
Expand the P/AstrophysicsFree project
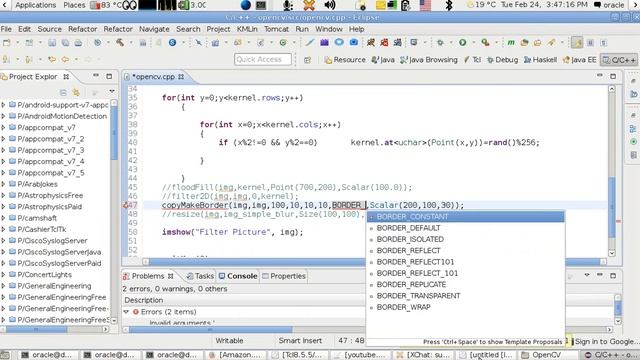click(x=3, y=196)
